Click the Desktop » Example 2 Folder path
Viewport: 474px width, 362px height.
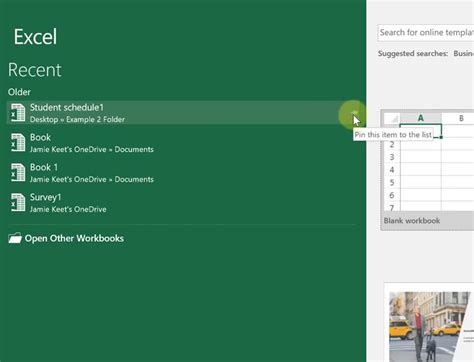click(x=77, y=119)
